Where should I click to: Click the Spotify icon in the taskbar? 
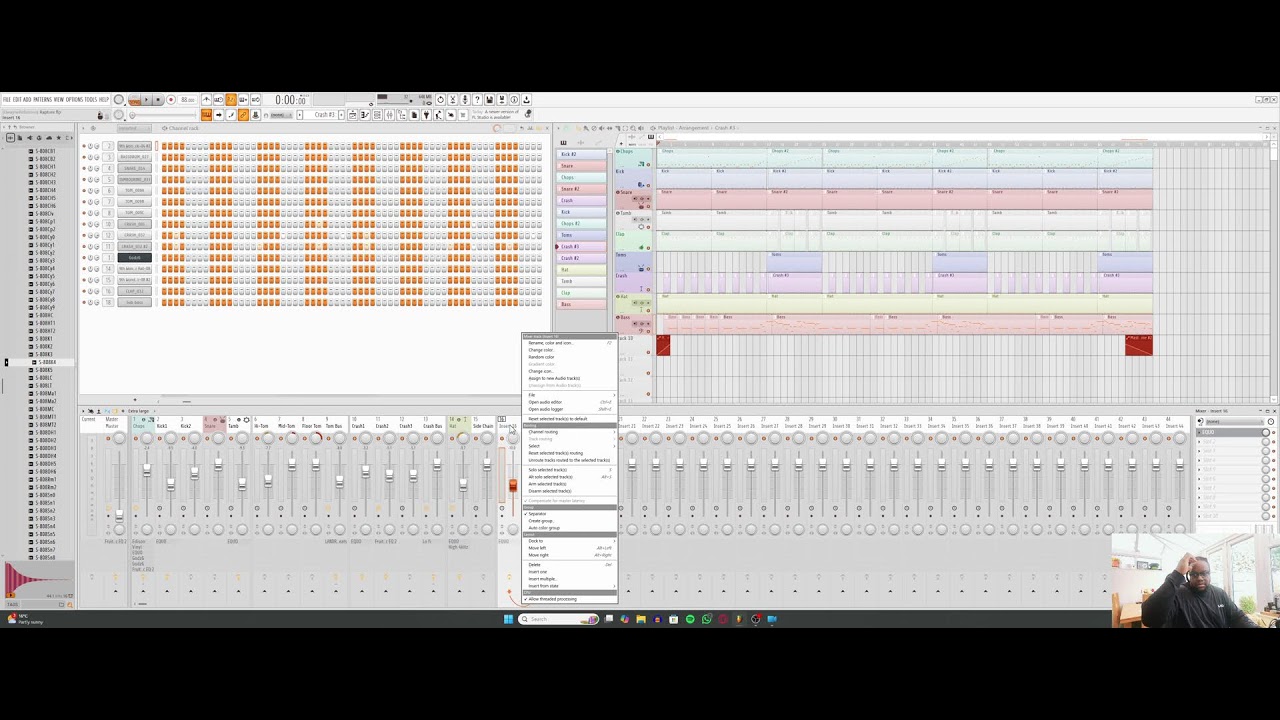(690, 619)
